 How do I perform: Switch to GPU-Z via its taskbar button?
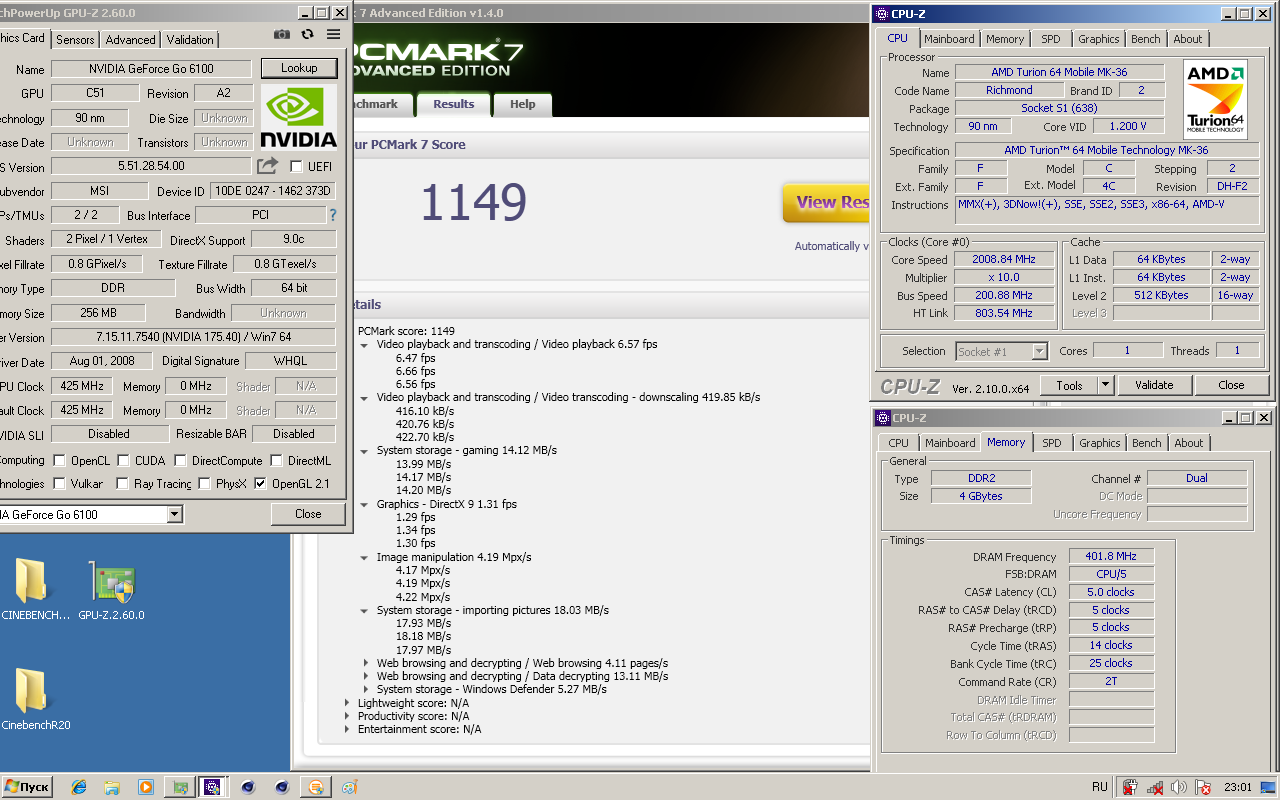pyautogui.click(x=180, y=787)
